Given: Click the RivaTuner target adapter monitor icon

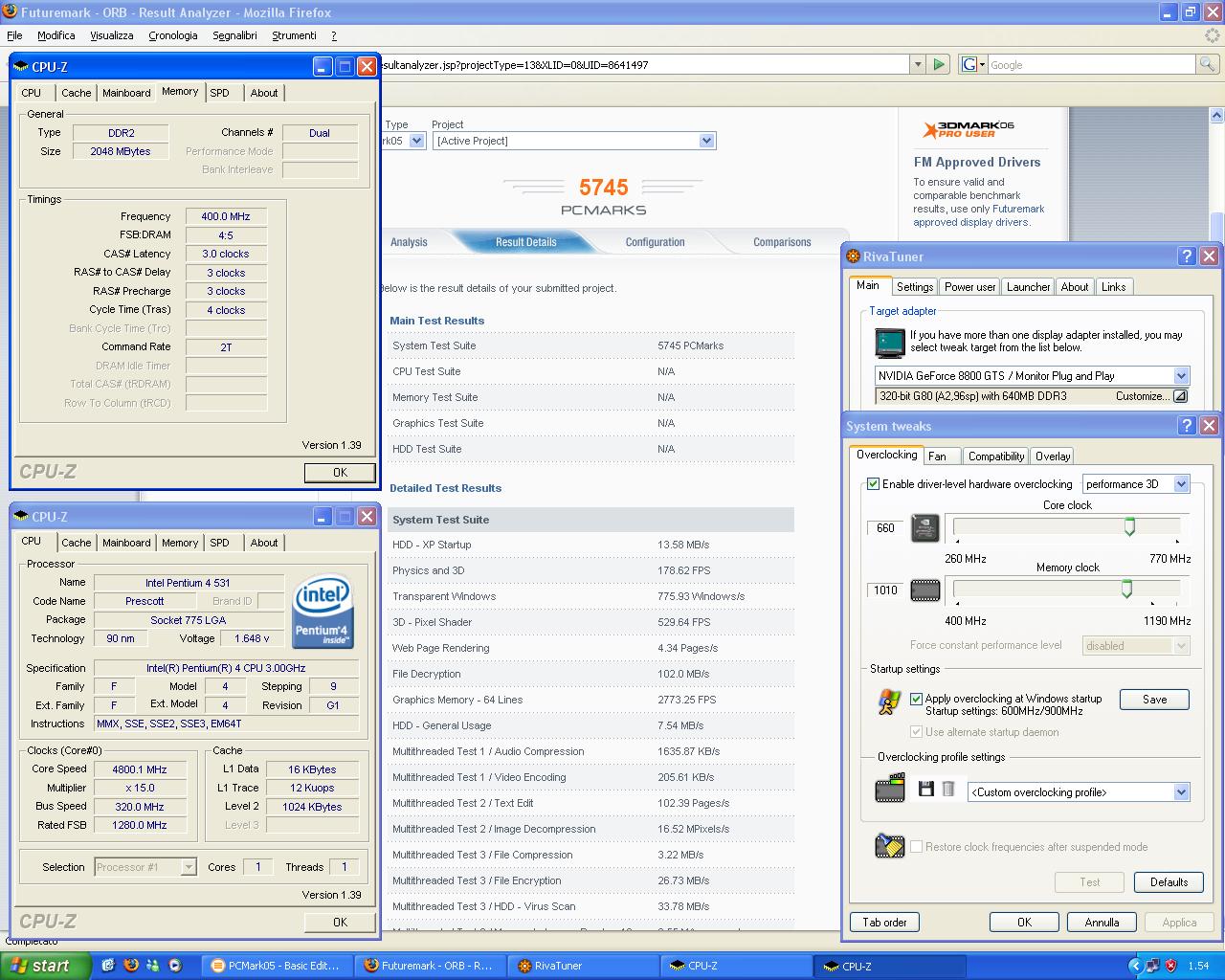Looking at the screenshot, I should tap(890, 343).
